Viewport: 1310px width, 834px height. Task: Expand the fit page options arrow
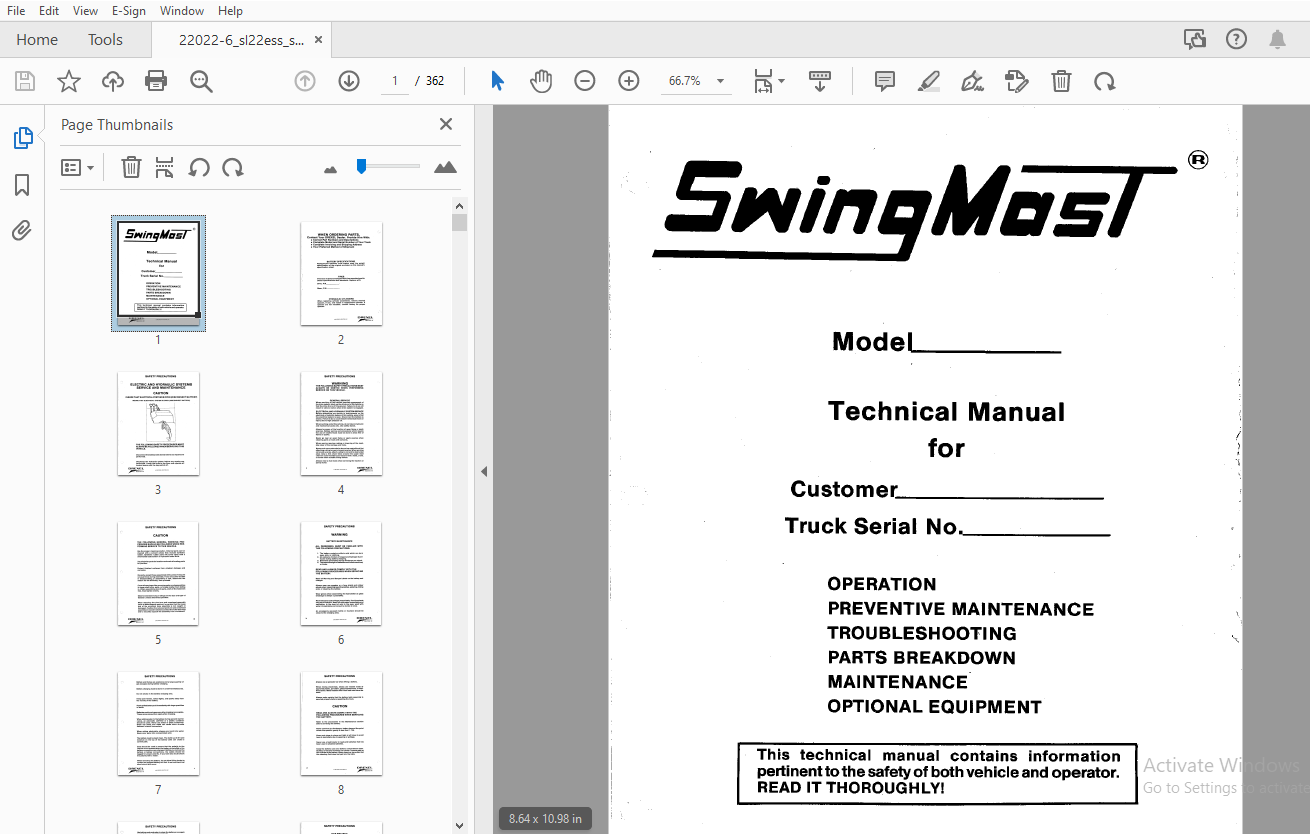pyautogui.click(x=781, y=81)
